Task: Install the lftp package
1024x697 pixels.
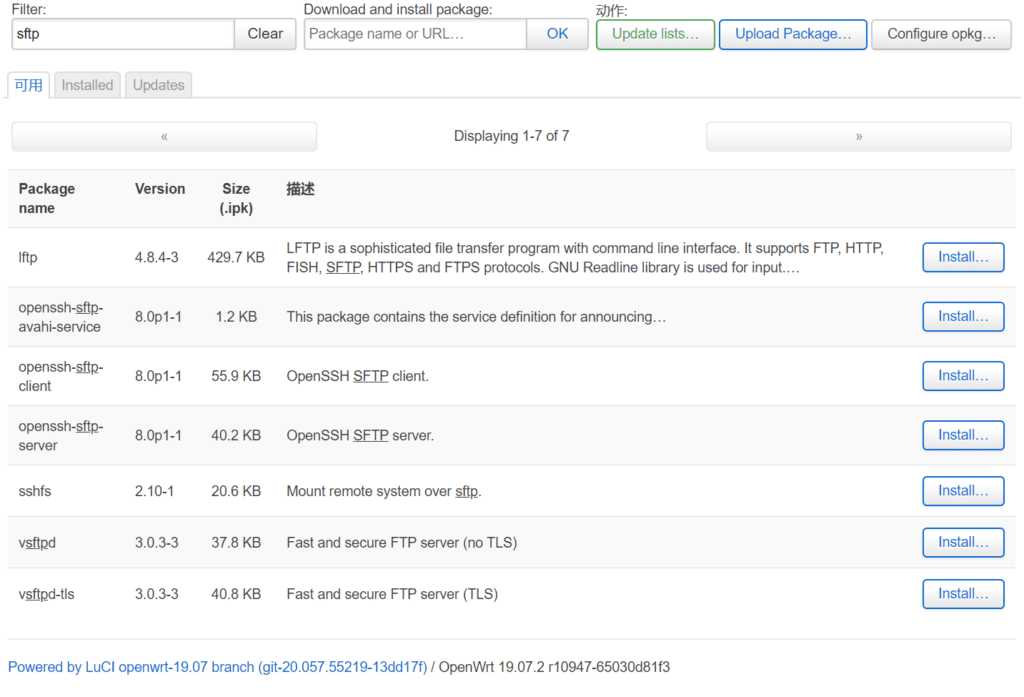Action: pos(962,257)
